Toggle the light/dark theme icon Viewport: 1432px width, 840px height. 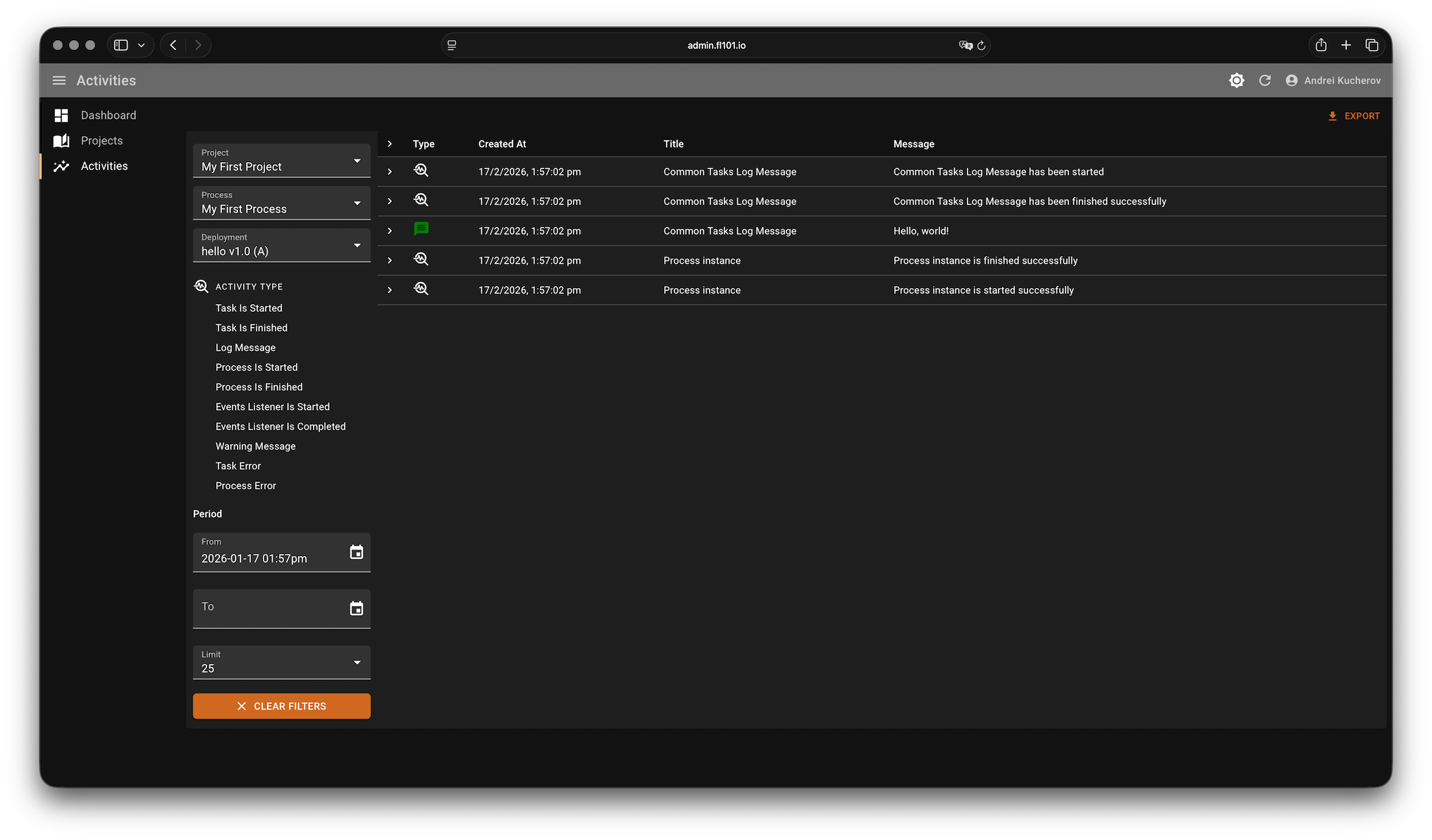click(1236, 80)
